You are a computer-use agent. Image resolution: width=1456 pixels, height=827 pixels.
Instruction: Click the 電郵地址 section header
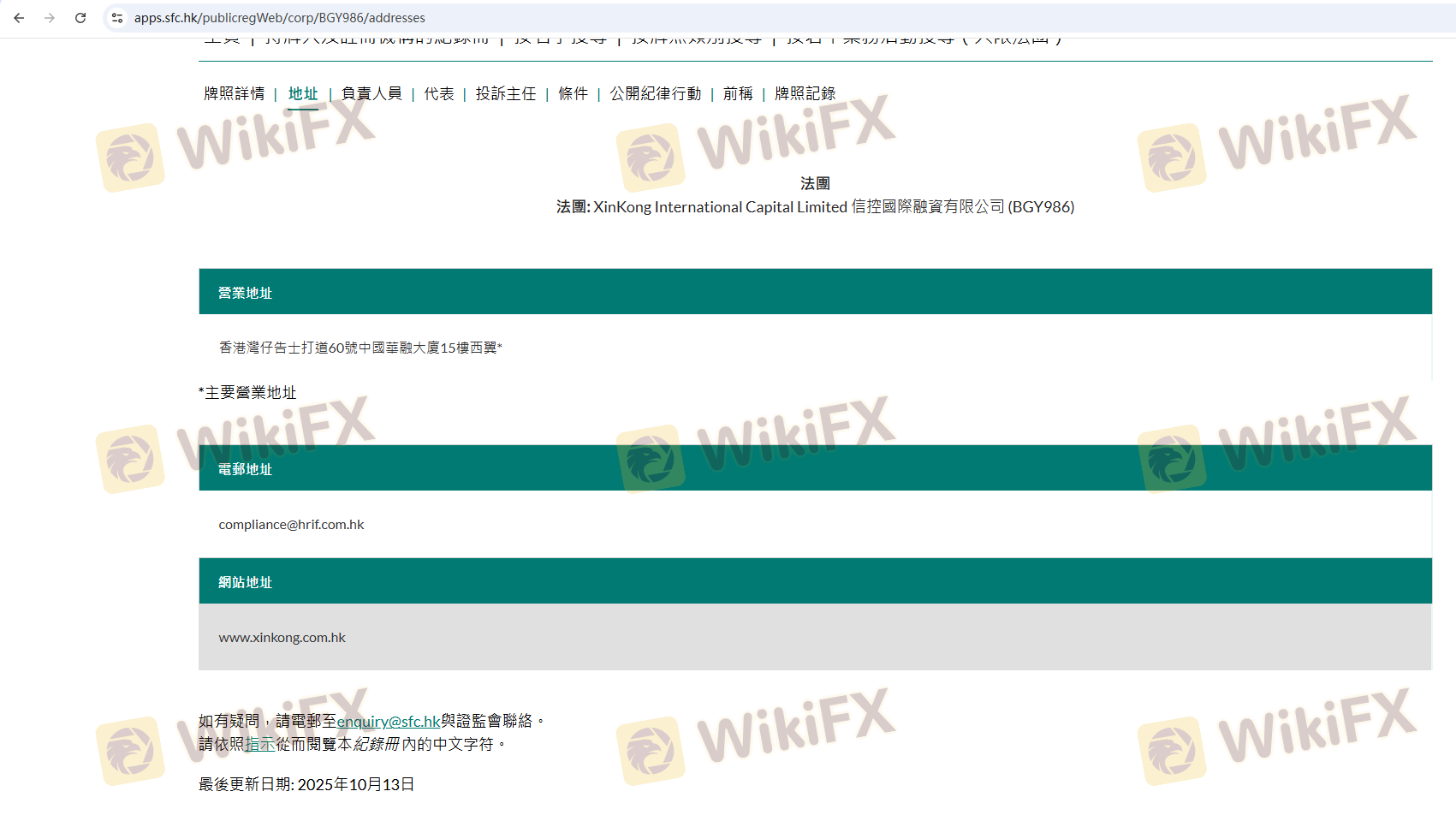pos(815,468)
